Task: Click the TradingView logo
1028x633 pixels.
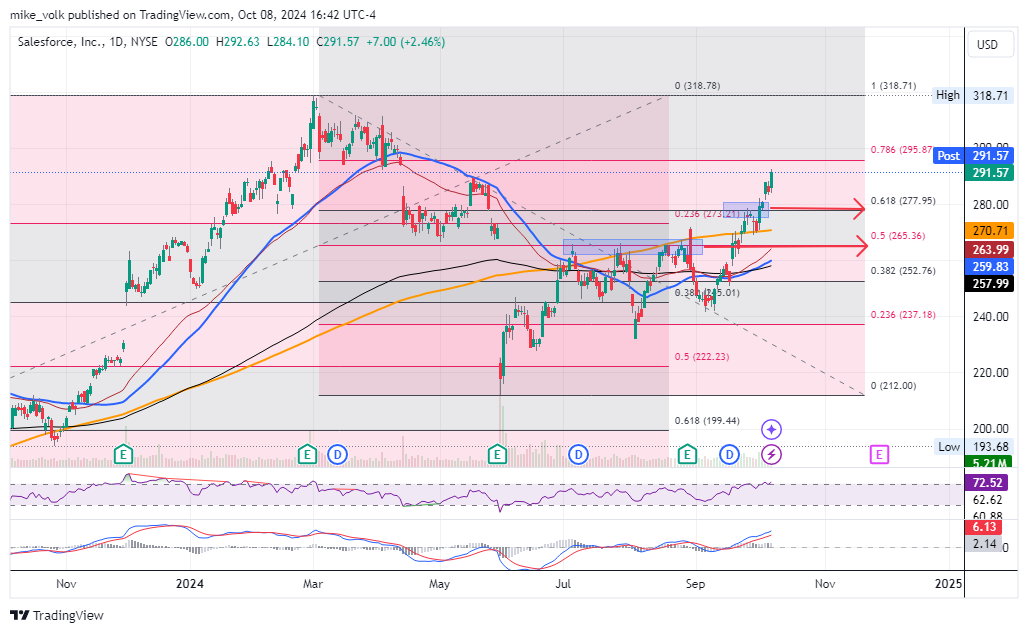Action: pos(57,615)
